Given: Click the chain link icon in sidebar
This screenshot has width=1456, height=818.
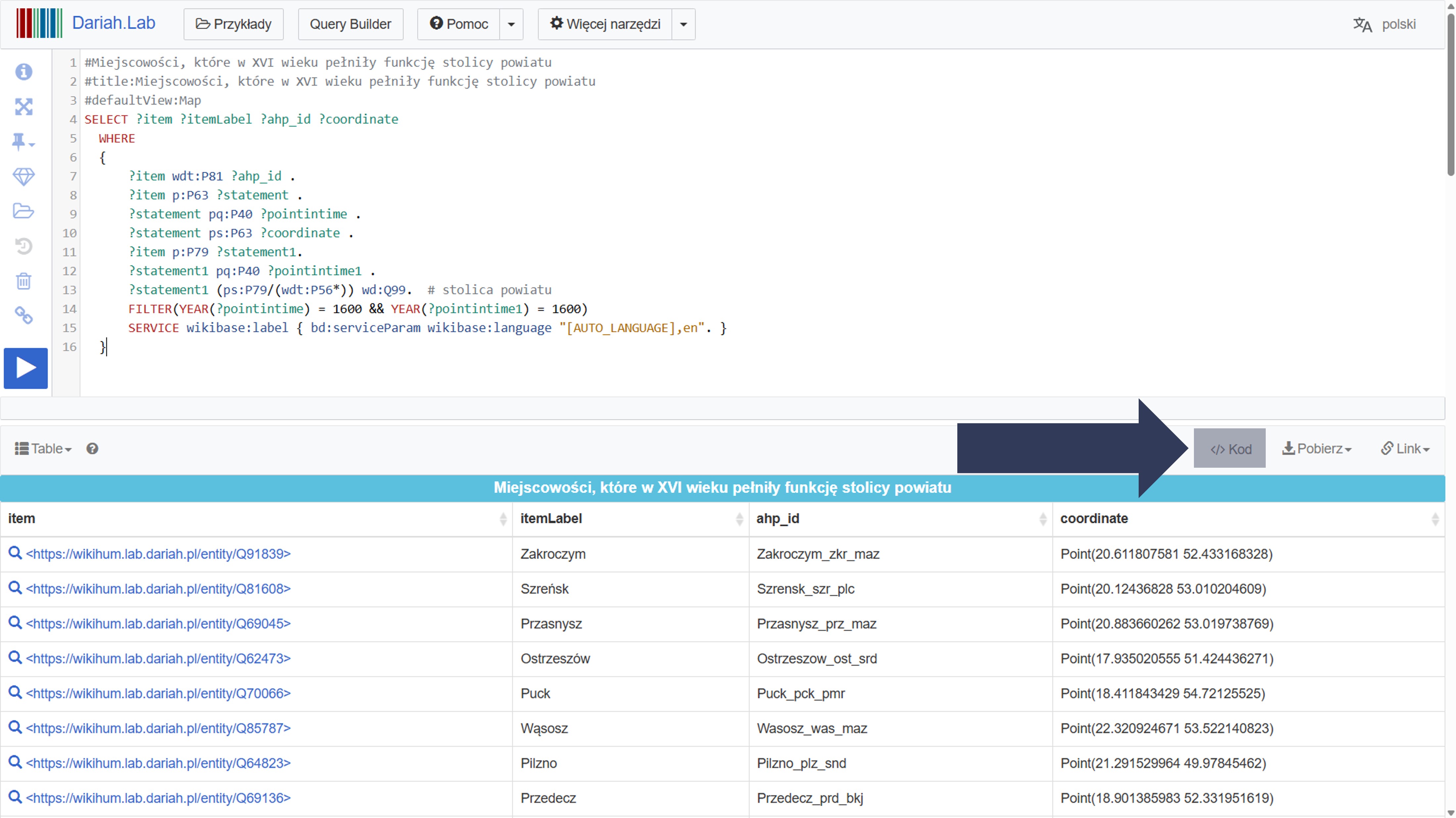Looking at the screenshot, I should 24,315.
